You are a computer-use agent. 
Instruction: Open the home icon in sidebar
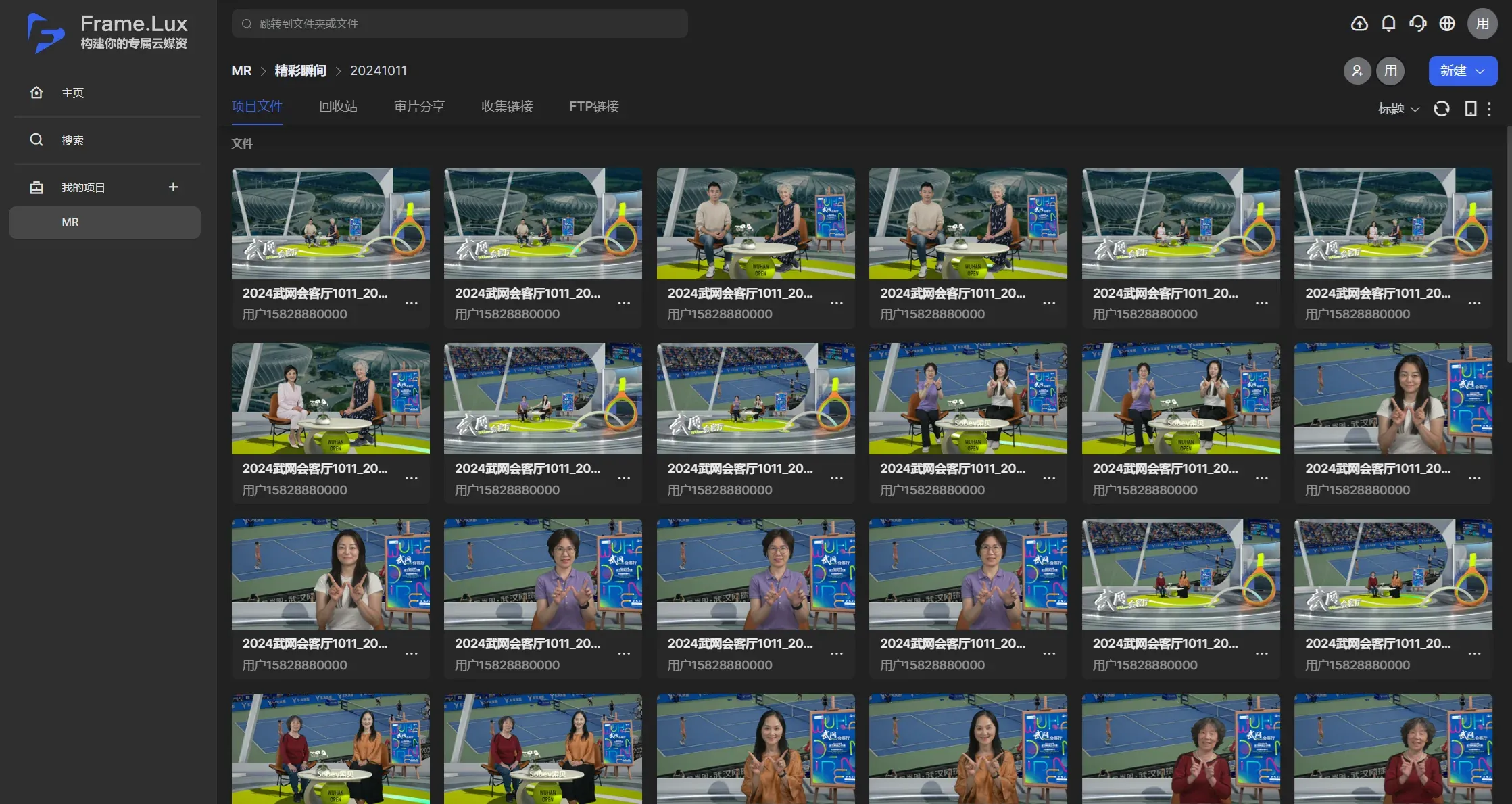pos(36,93)
